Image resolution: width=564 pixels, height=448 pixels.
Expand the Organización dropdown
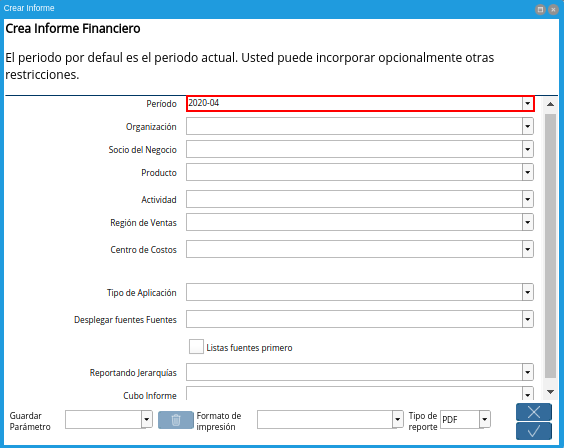point(528,127)
